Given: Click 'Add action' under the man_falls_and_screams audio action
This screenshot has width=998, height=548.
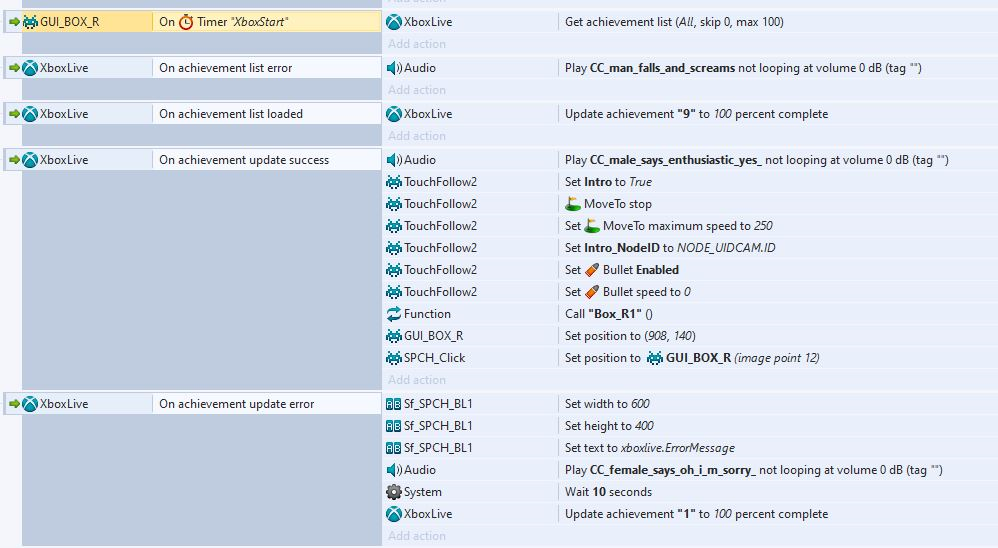Looking at the screenshot, I should point(417,90).
